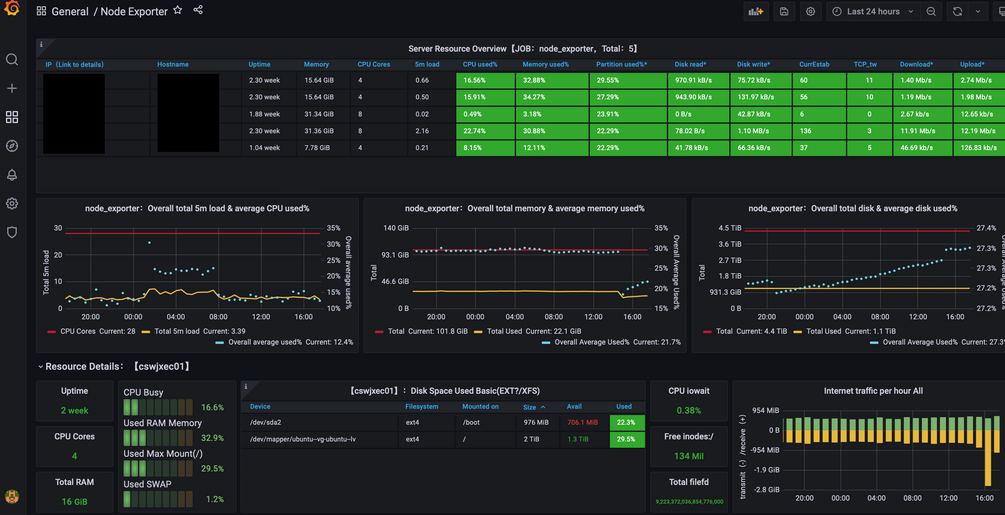The image size is (1005, 515).
Task: Click red Total swatch in disk chart legend
Action: 708,331
